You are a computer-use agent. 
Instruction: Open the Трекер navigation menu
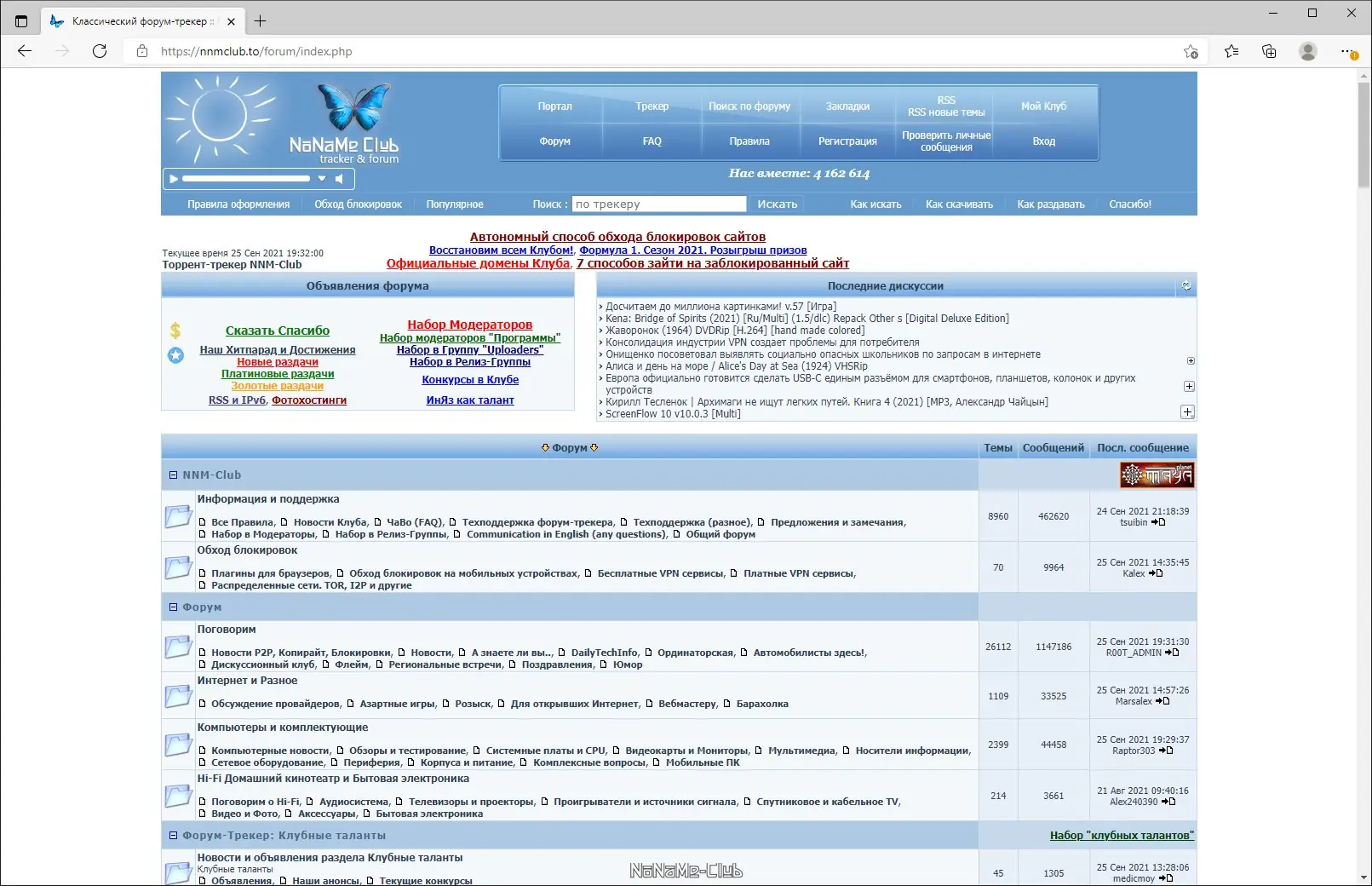652,106
